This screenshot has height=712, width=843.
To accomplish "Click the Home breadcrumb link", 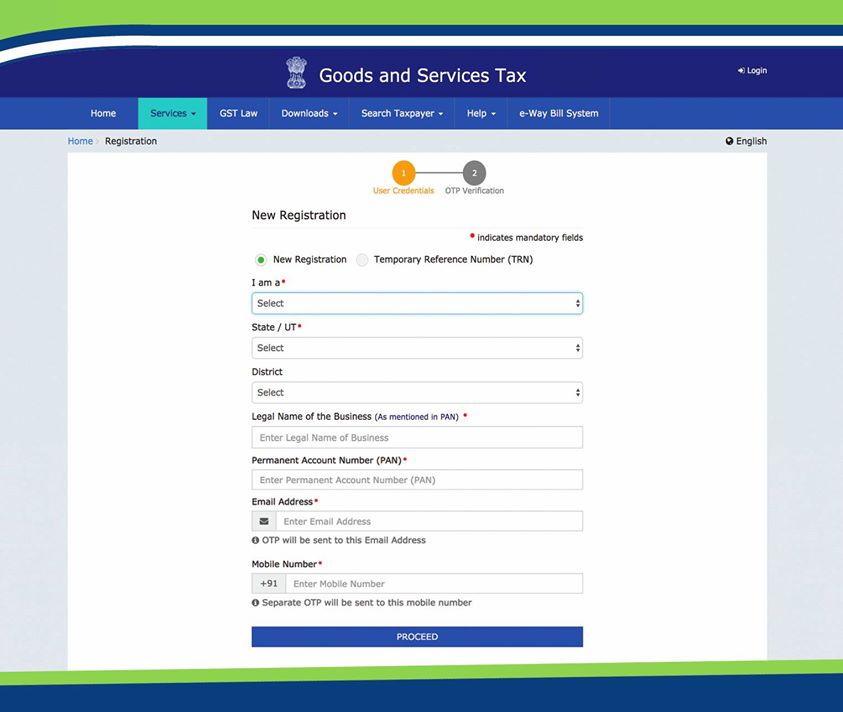I will coord(80,141).
